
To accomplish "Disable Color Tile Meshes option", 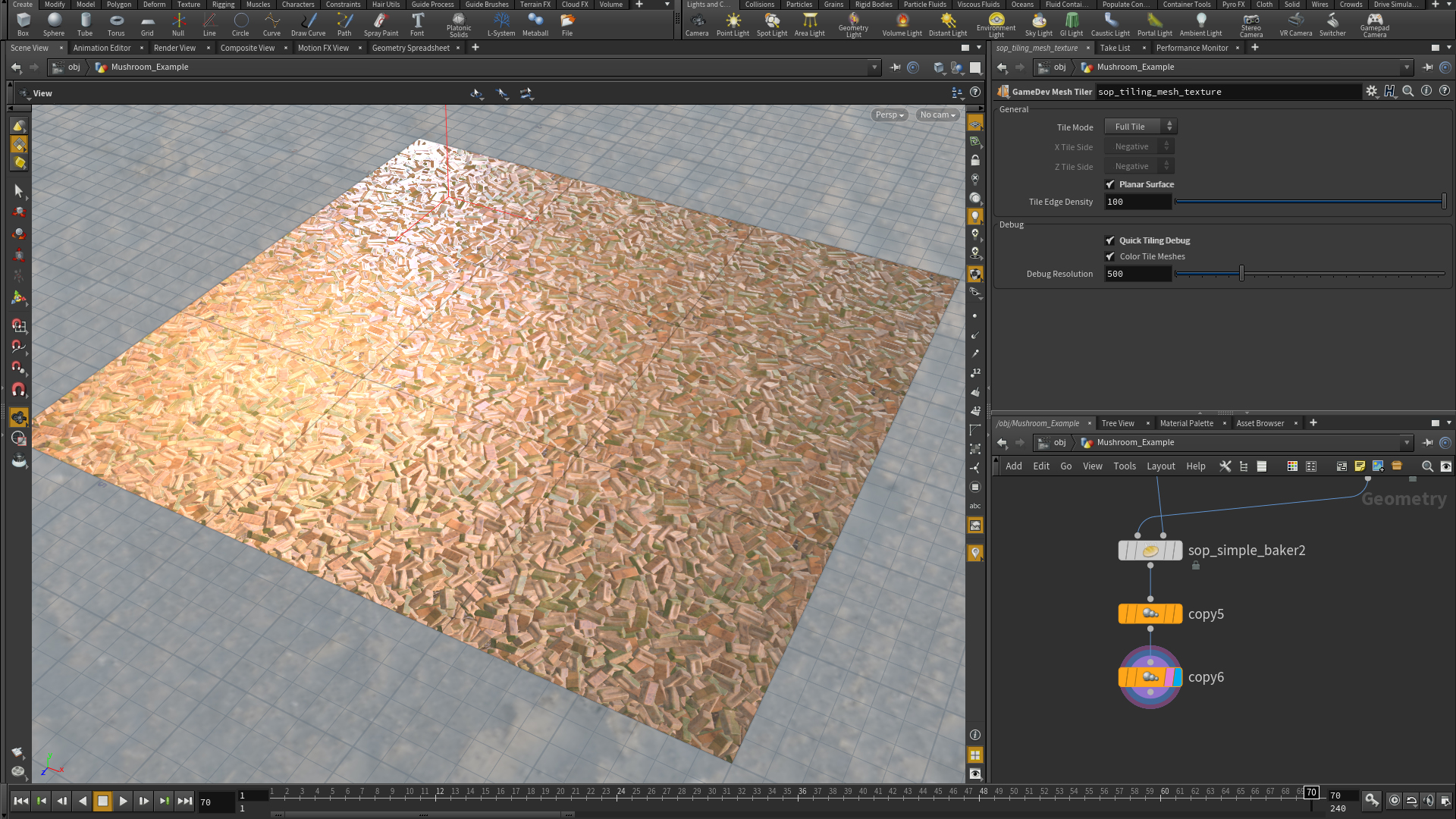I will [x=1110, y=256].
